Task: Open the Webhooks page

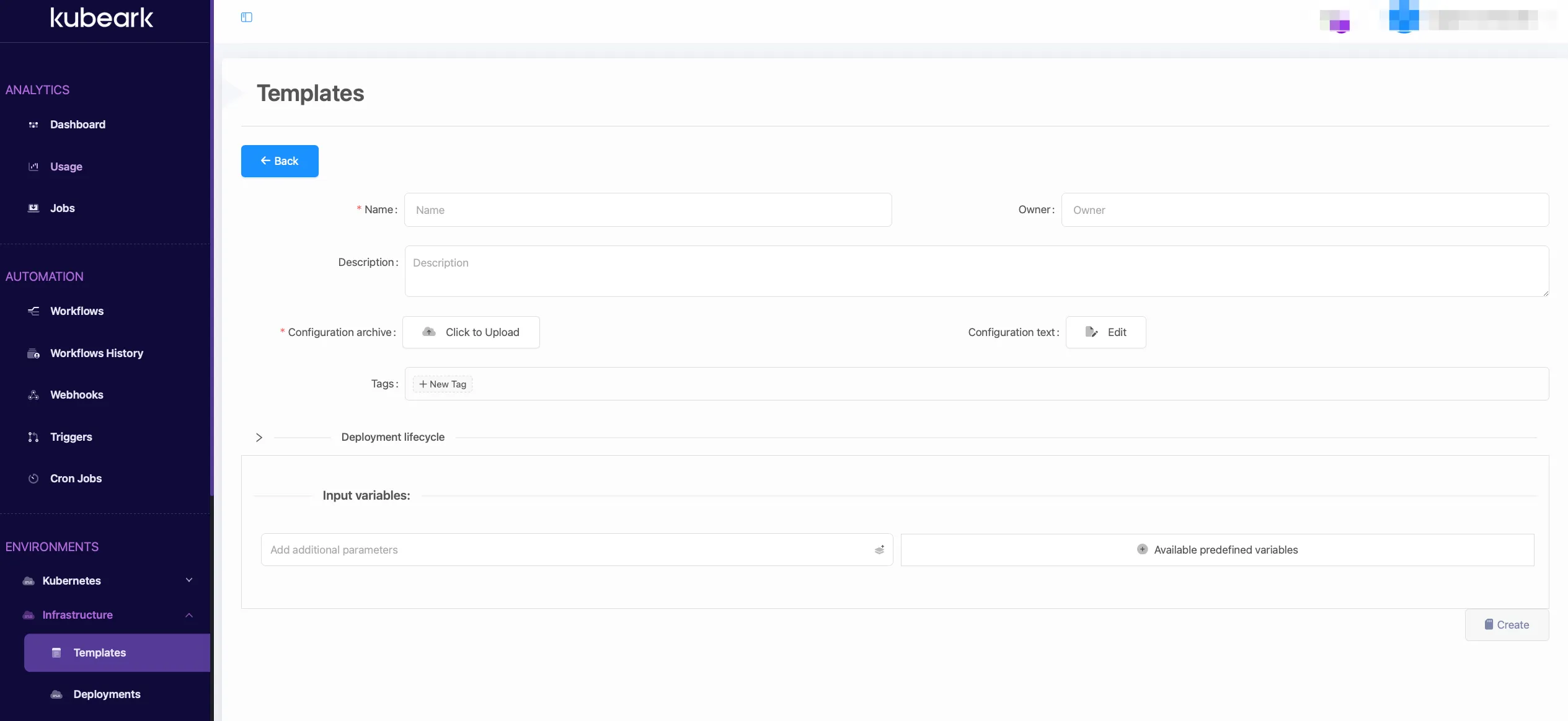Action: coord(77,395)
